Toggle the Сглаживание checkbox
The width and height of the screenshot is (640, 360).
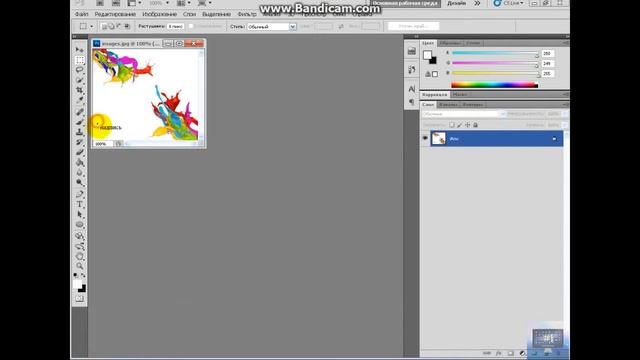[x=191, y=26]
